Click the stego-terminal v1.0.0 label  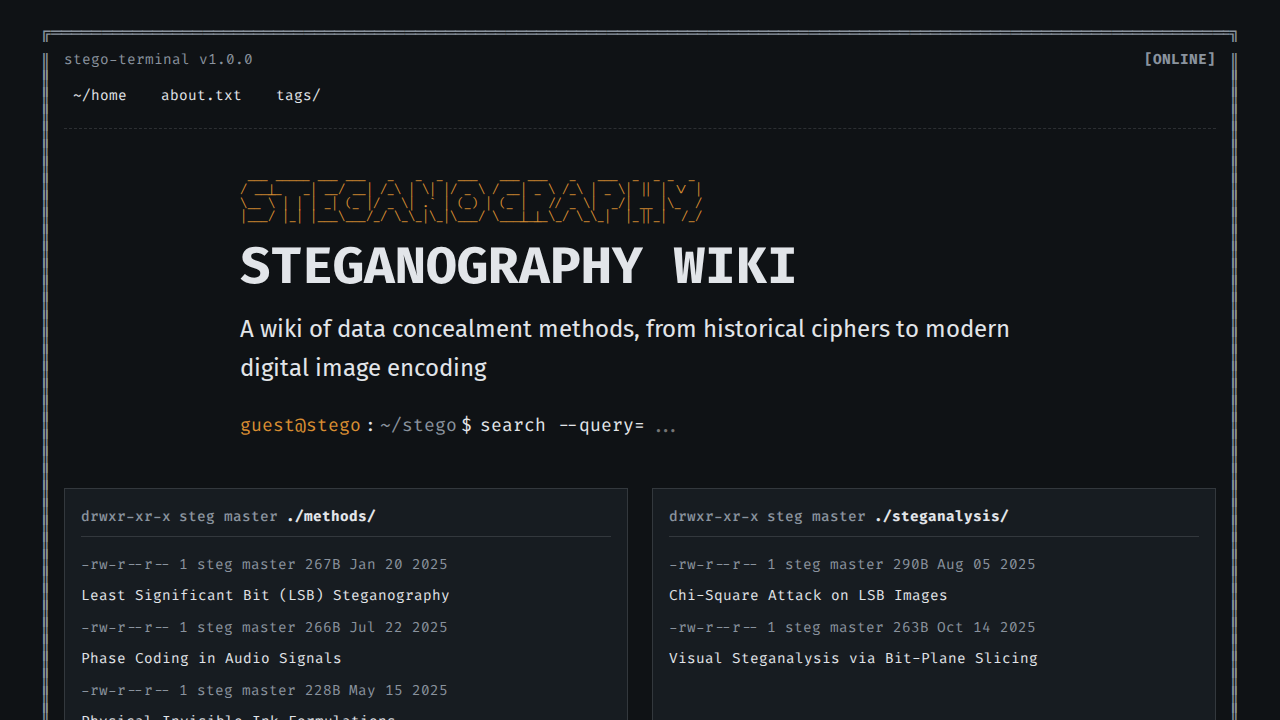pos(158,59)
